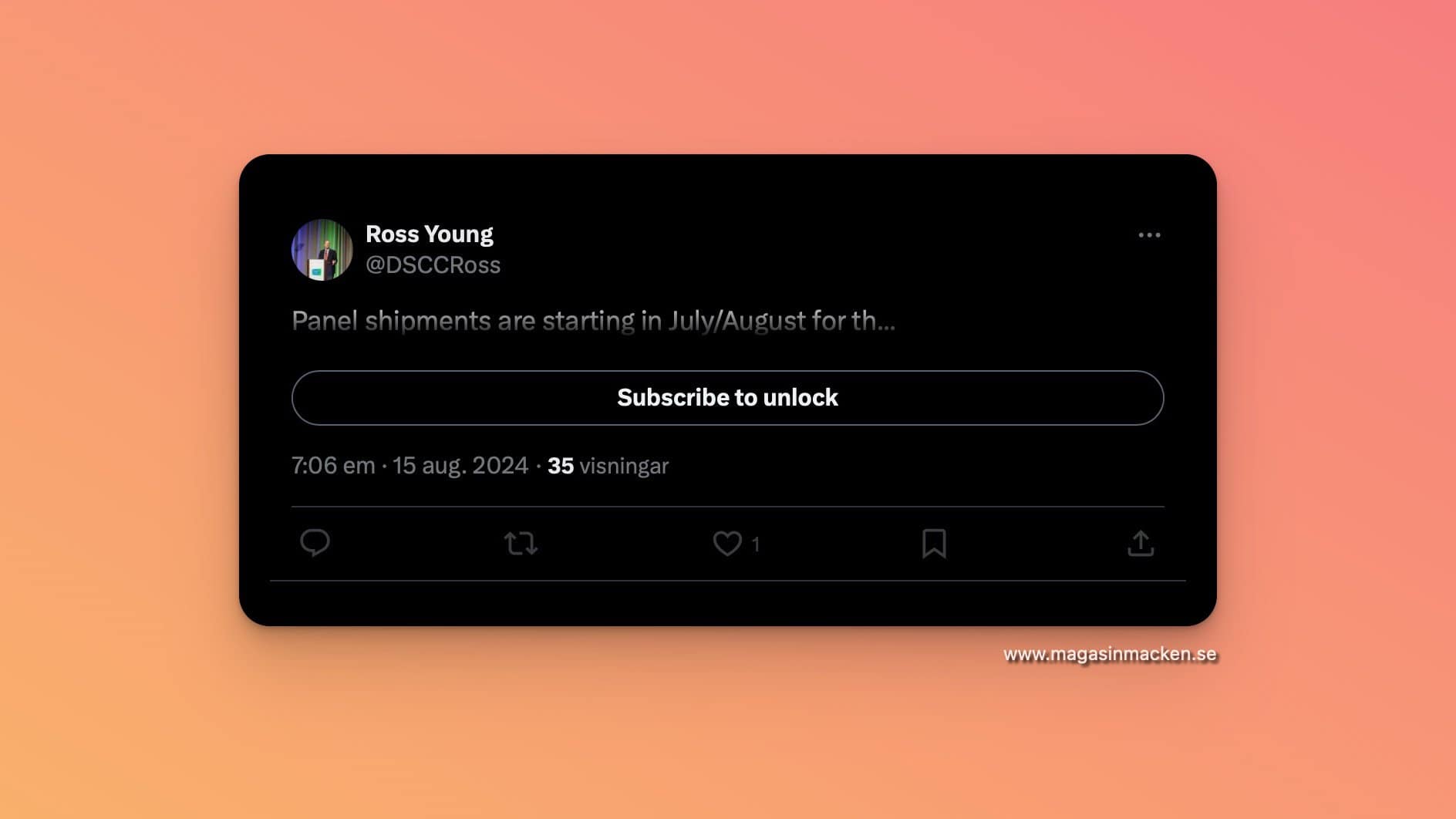Open the share options arrow icon
The width and height of the screenshot is (1456, 819).
[x=1141, y=543]
